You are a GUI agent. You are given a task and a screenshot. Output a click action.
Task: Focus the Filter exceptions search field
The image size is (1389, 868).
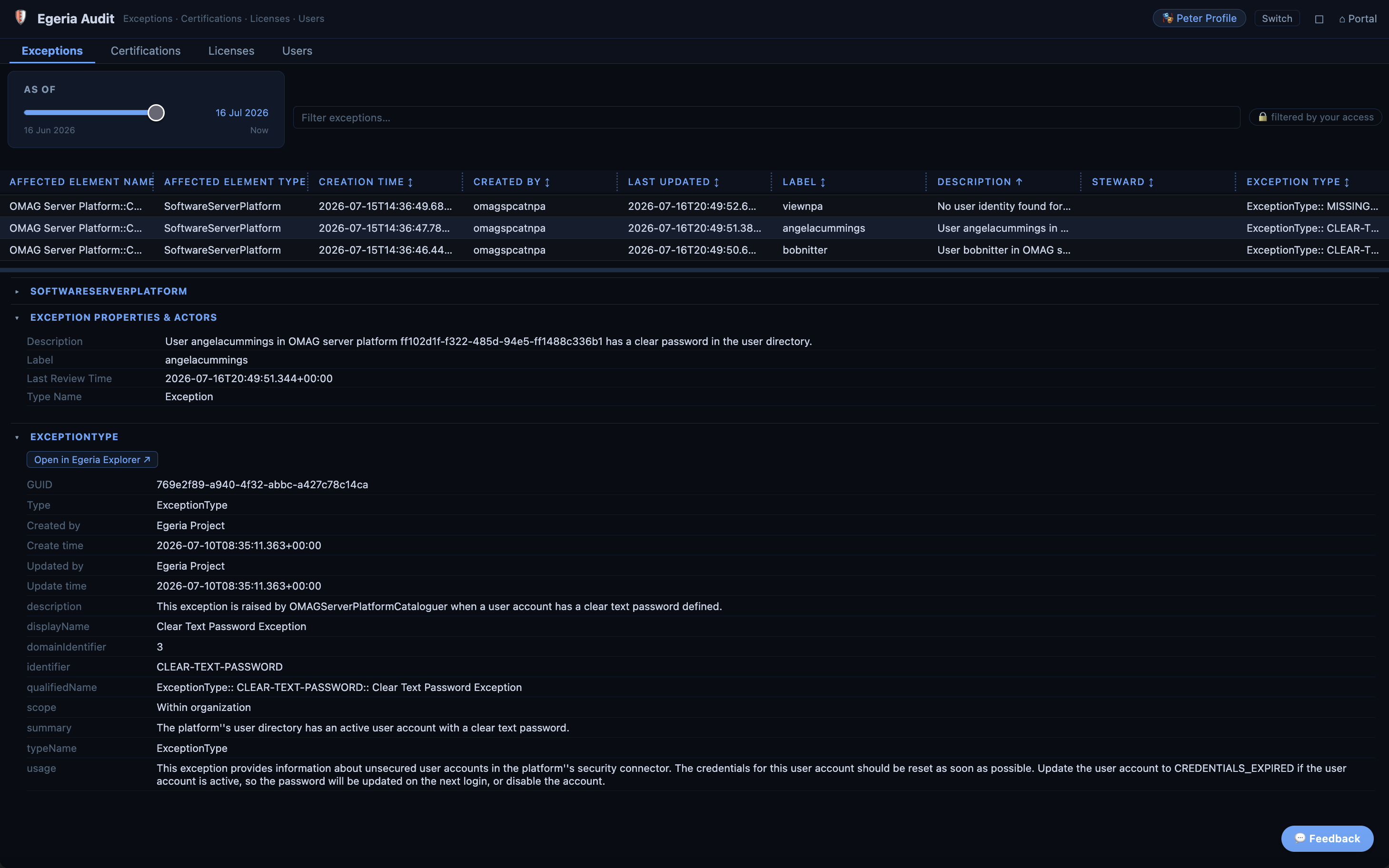(766, 118)
